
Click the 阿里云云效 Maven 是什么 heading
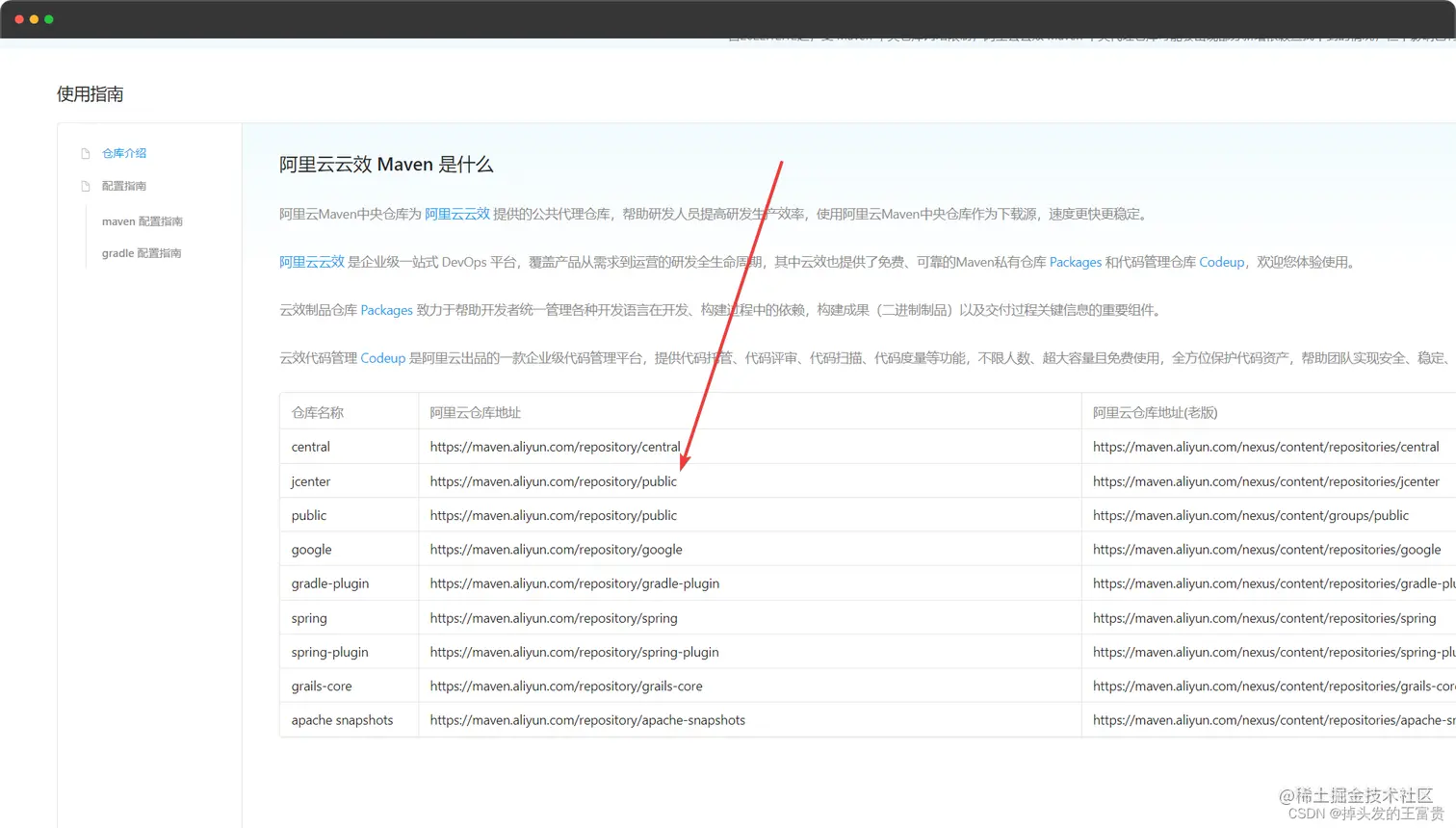(386, 165)
